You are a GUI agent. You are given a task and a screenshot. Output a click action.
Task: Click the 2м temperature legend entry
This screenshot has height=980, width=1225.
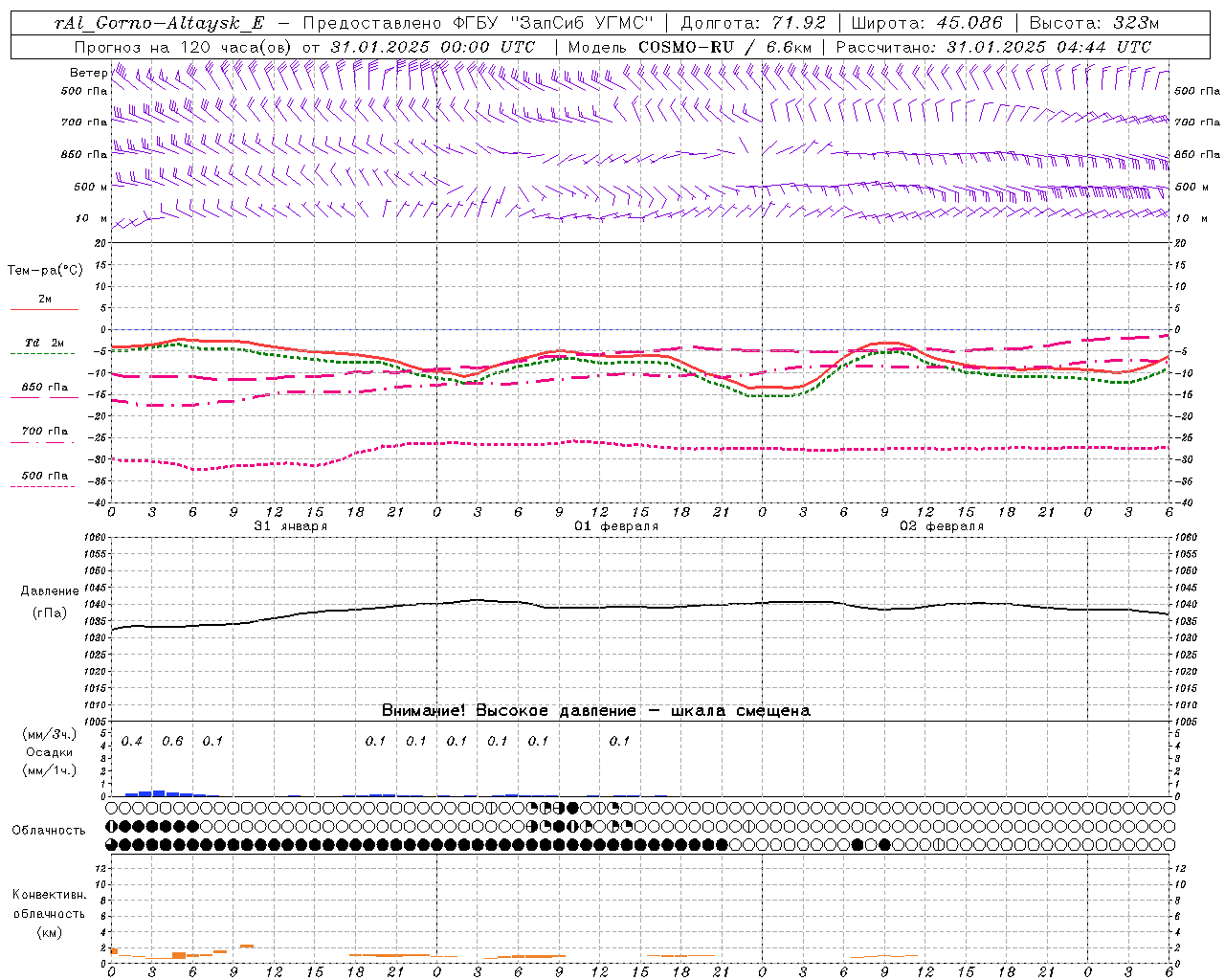(x=45, y=299)
